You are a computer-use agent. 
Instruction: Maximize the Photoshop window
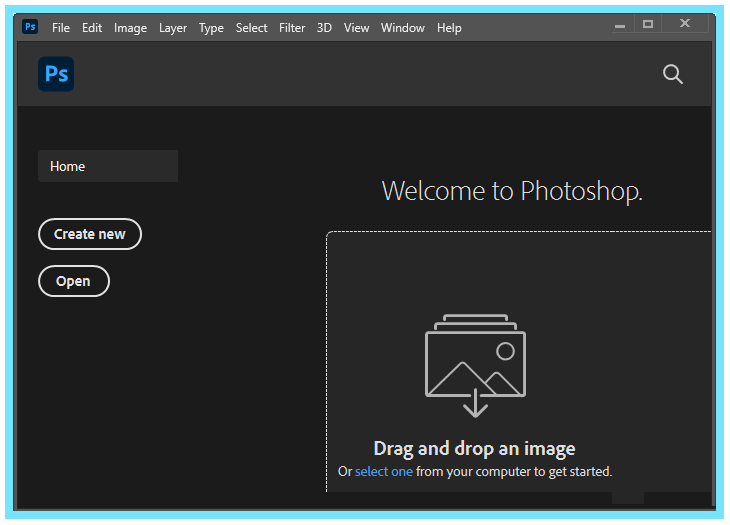648,24
